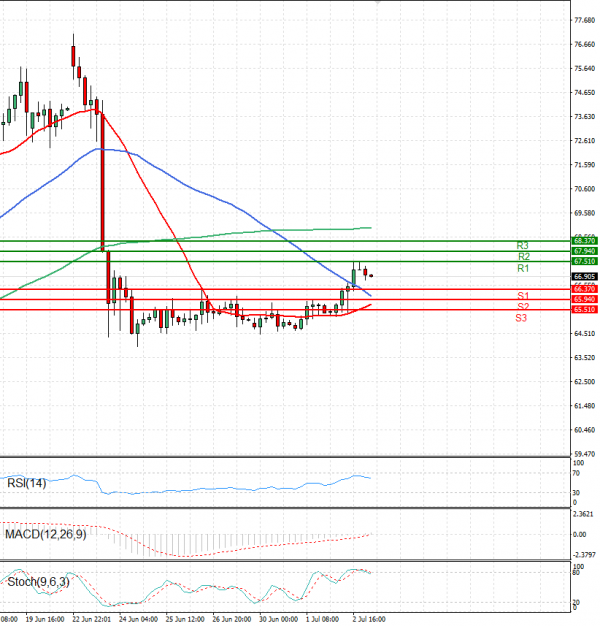Click the 1 Jul 08:00 time label
Screen dimensions: 600x626
tap(322, 619)
